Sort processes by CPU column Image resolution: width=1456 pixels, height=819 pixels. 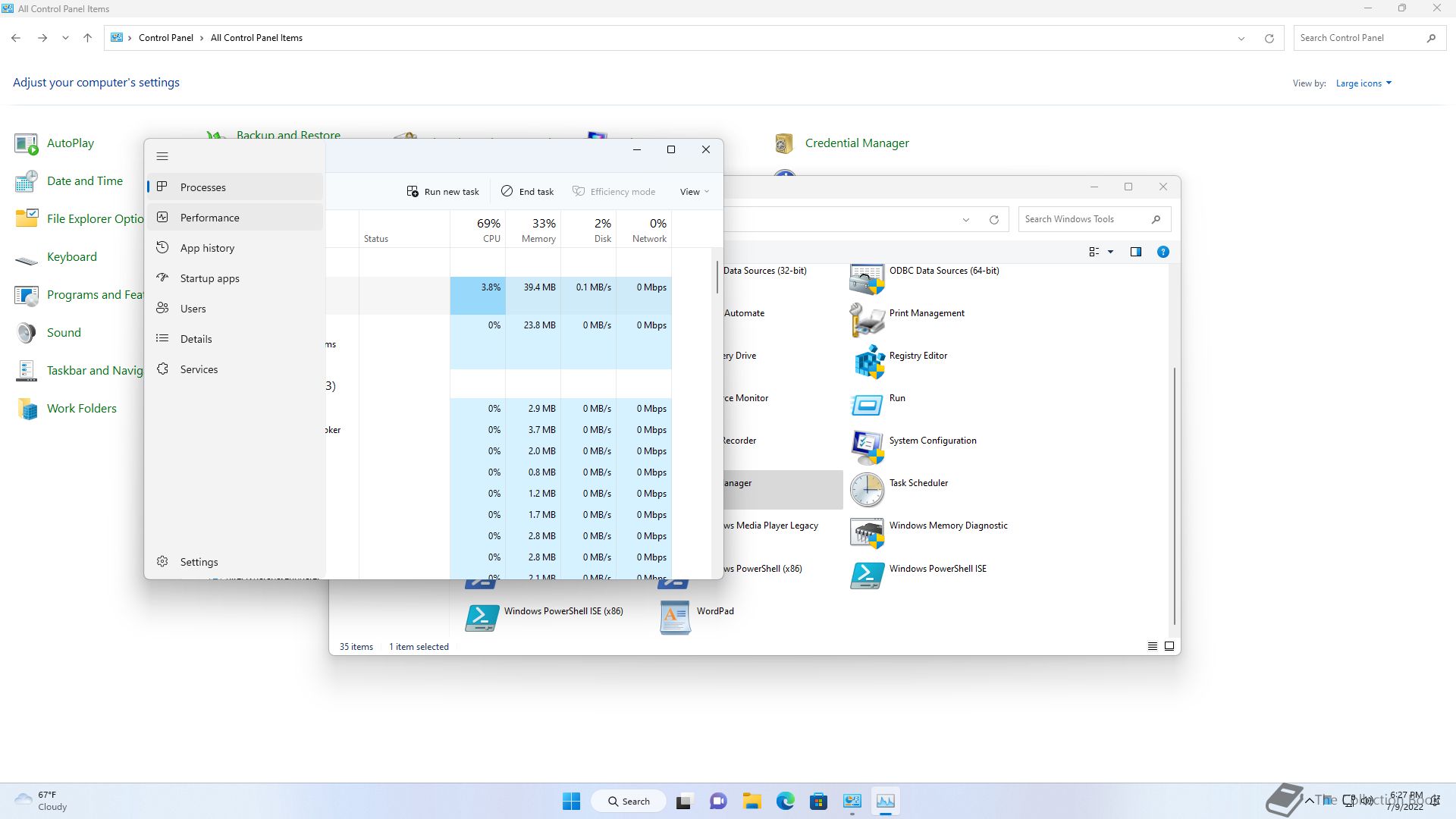tap(489, 230)
